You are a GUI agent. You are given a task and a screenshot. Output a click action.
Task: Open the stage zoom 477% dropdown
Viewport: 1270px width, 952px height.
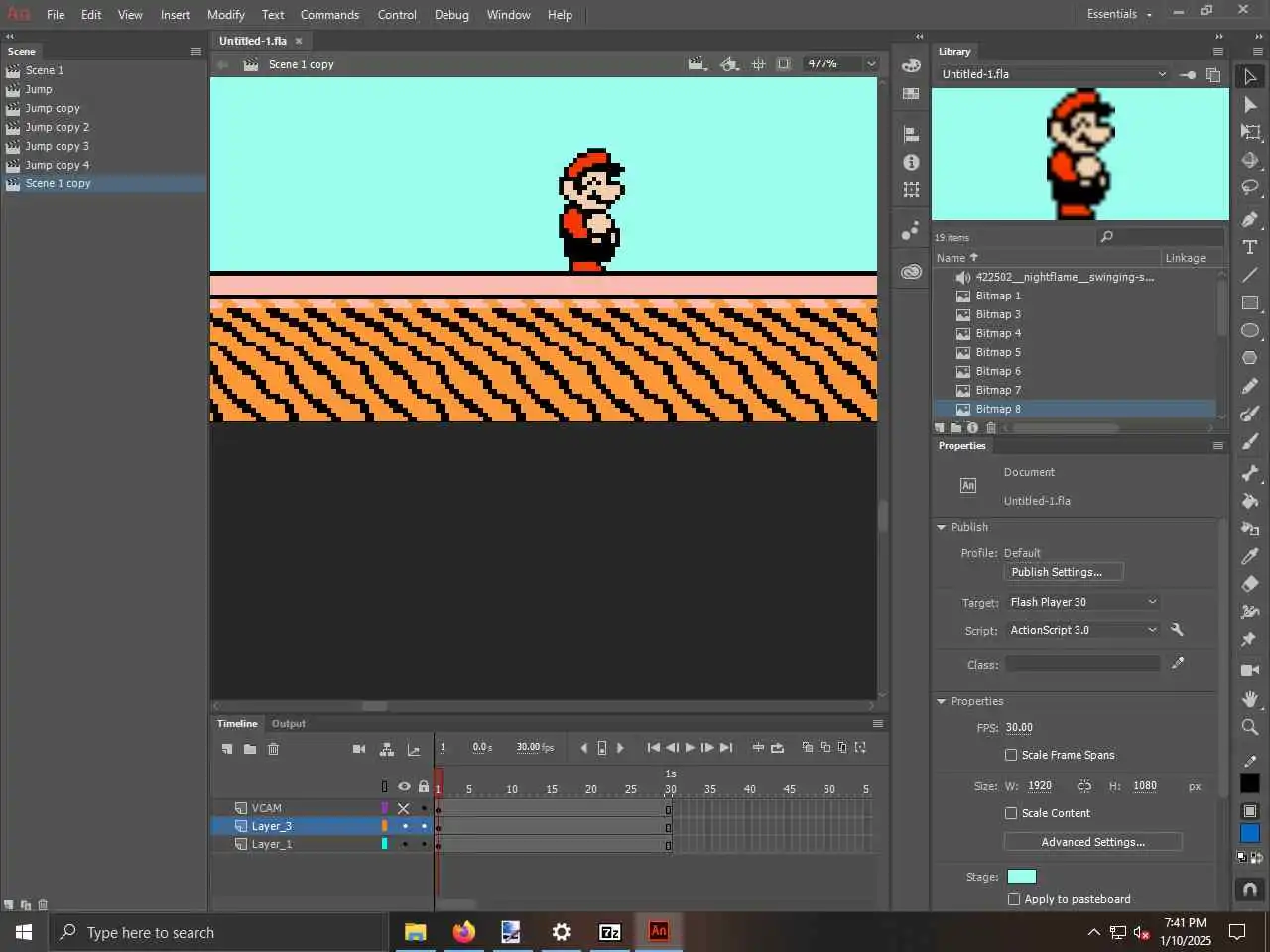[871, 64]
